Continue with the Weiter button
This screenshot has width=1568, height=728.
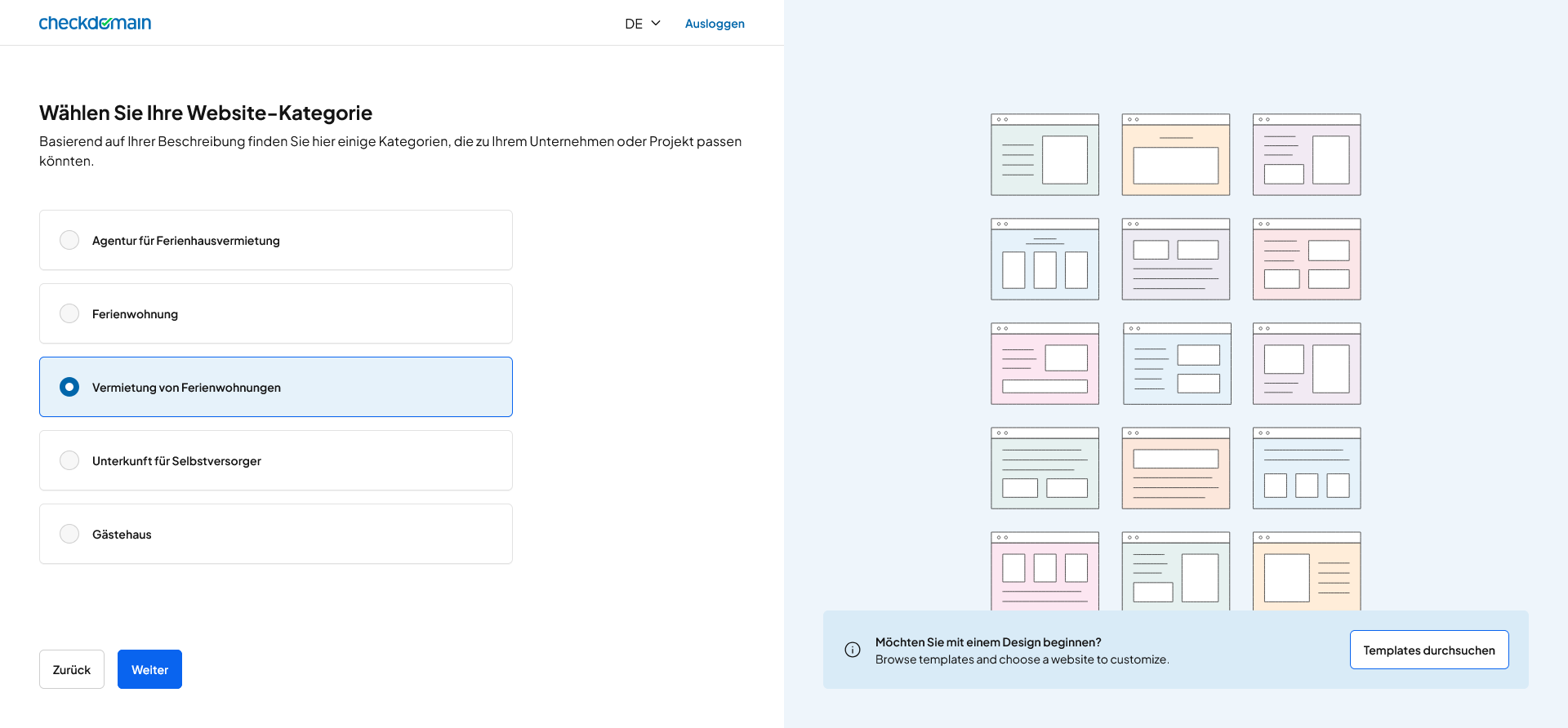(149, 669)
